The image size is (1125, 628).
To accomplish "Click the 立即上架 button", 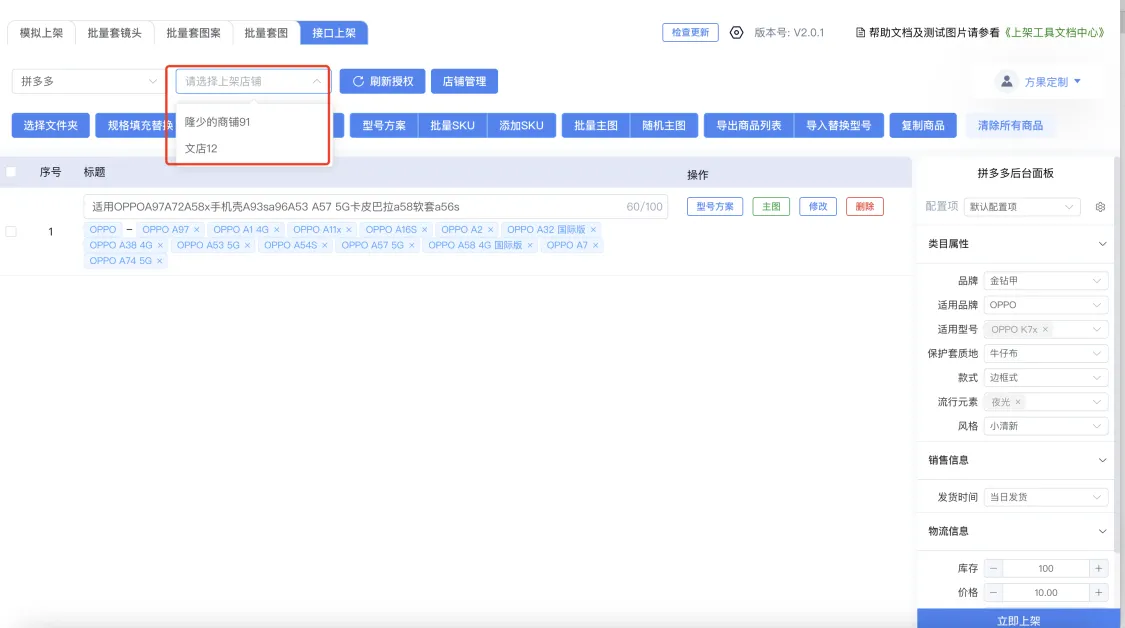I will (1018, 620).
